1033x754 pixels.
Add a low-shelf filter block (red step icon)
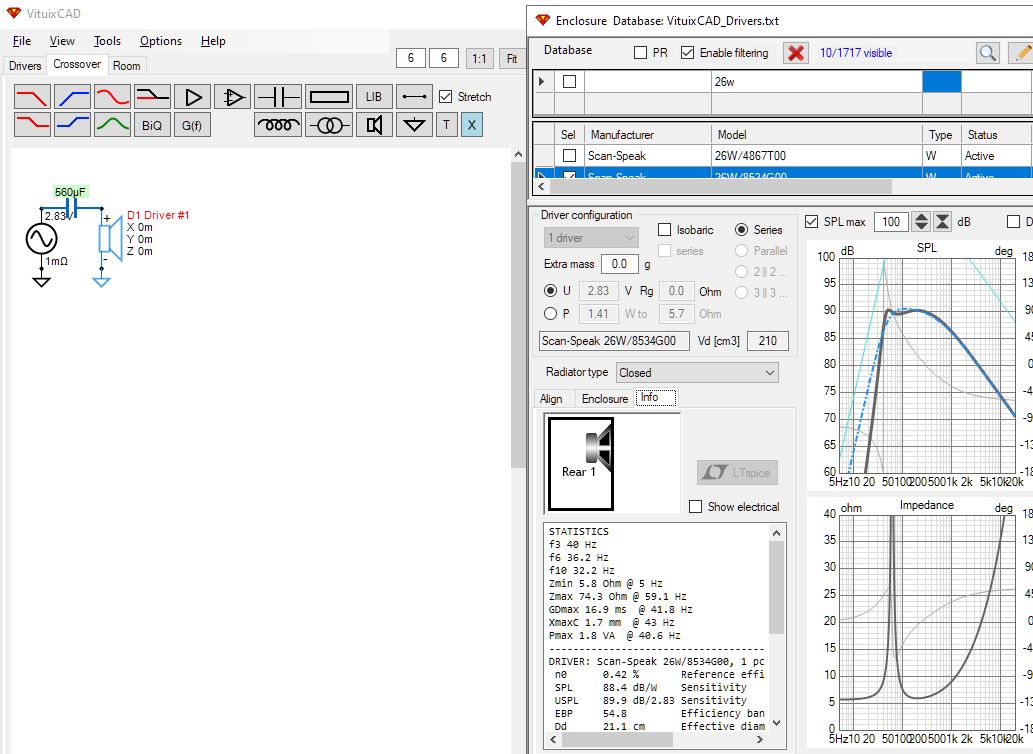(32, 124)
